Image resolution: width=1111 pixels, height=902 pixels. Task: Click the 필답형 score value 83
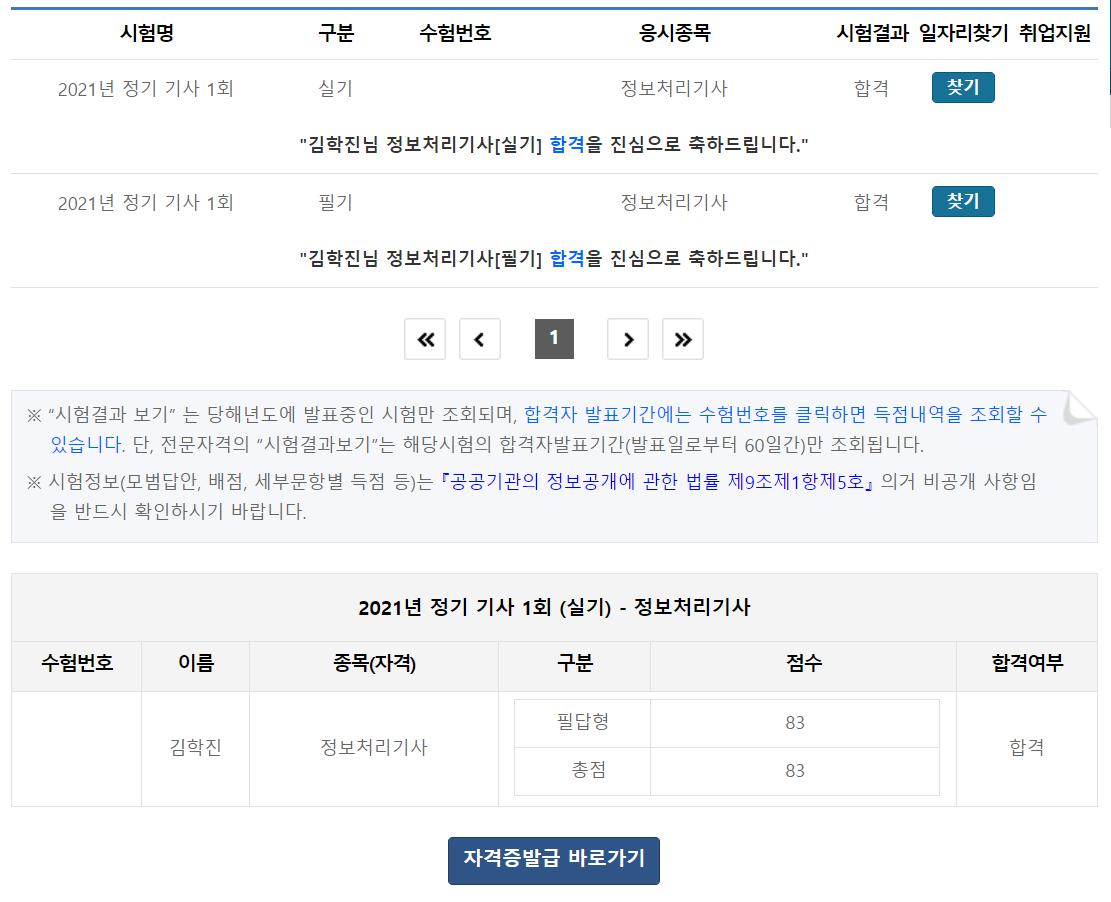click(795, 723)
